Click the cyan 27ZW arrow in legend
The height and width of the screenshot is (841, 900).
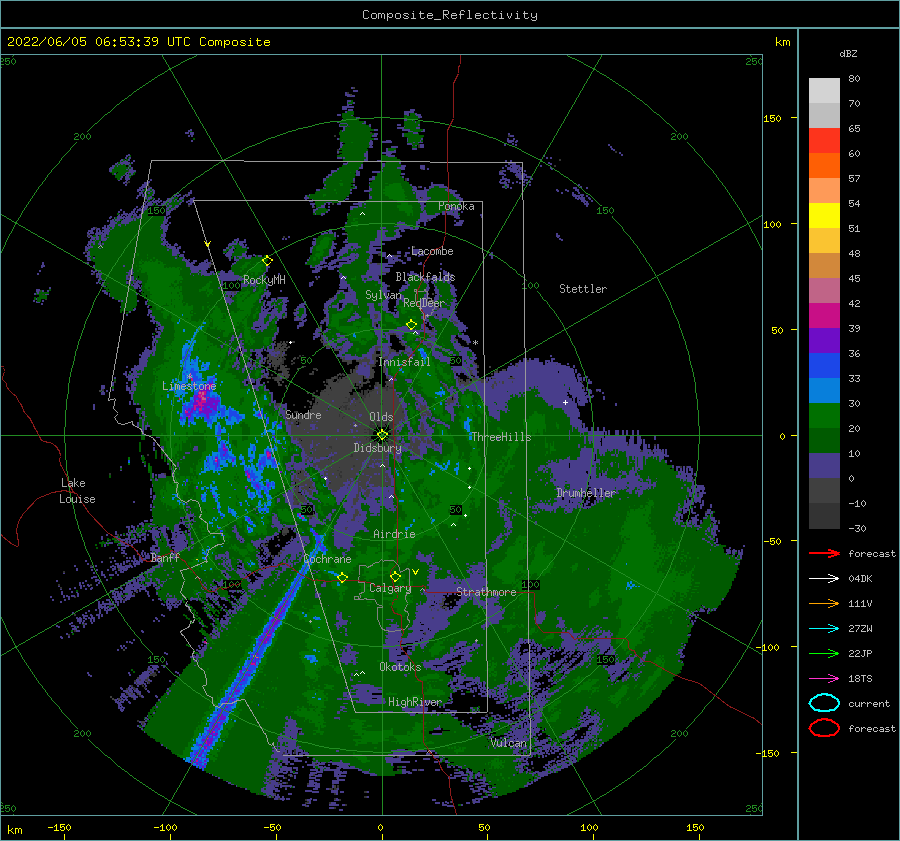click(824, 629)
